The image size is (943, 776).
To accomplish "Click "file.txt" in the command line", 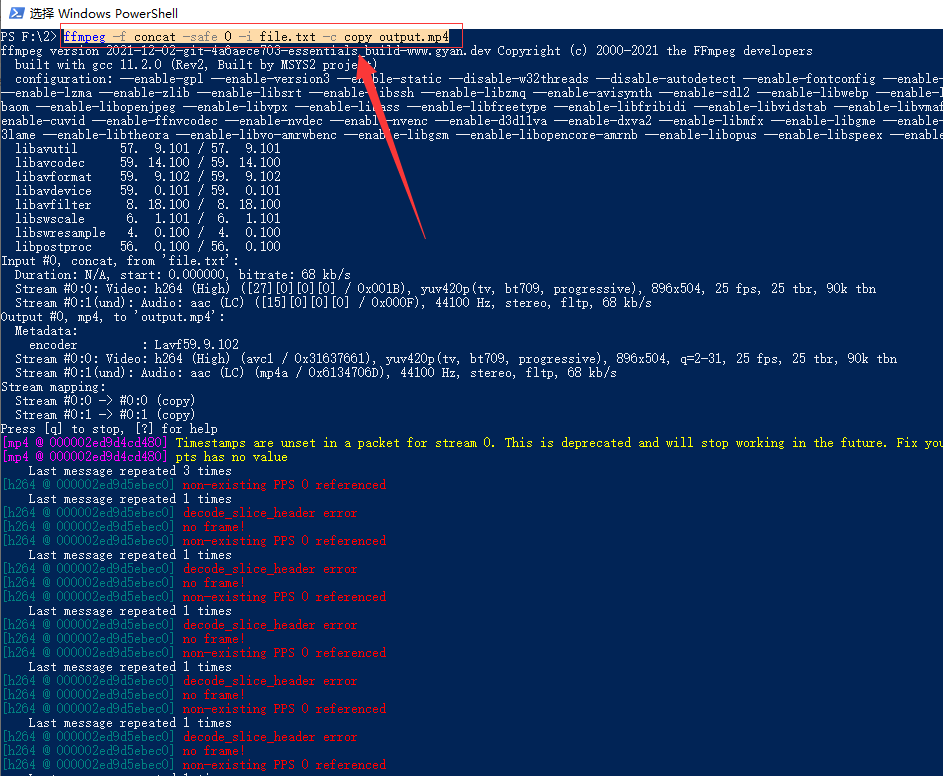I will point(281,37).
